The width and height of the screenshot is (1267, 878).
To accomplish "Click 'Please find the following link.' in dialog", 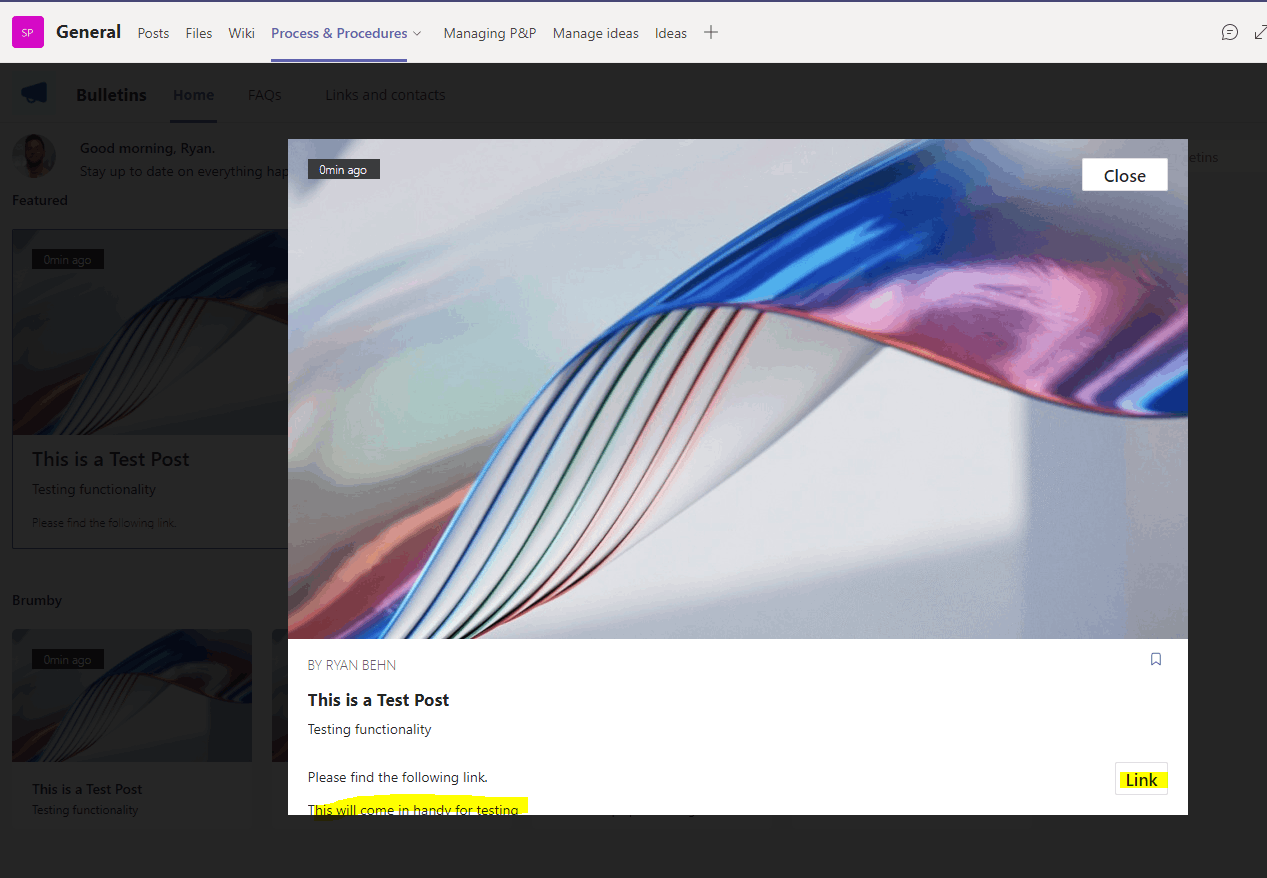I will (398, 777).
